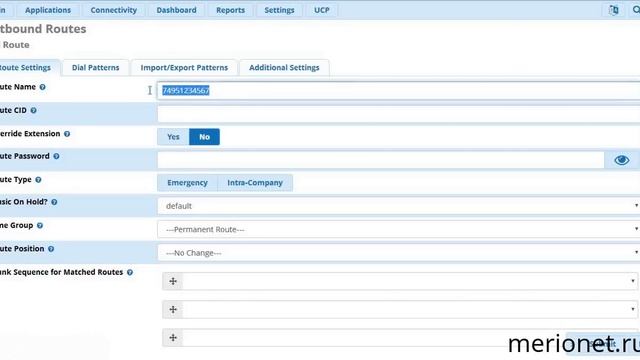Open the Settings menu
The width and height of the screenshot is (640, 360).
click(279, 10)
